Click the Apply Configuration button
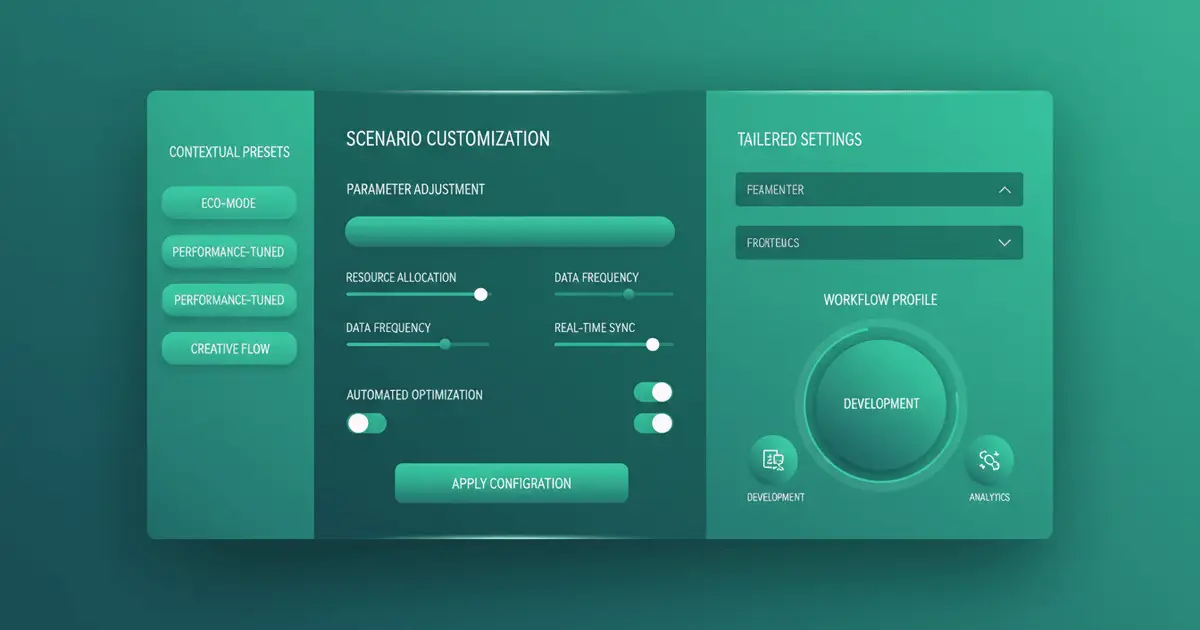 pos(511,483)
